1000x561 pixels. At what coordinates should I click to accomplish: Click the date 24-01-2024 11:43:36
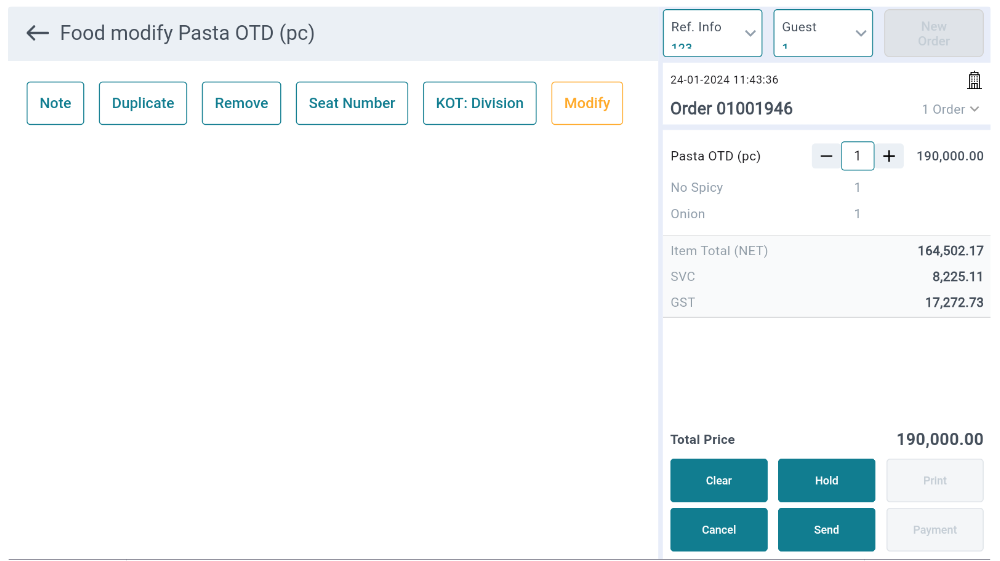click(x=724, y=80)
